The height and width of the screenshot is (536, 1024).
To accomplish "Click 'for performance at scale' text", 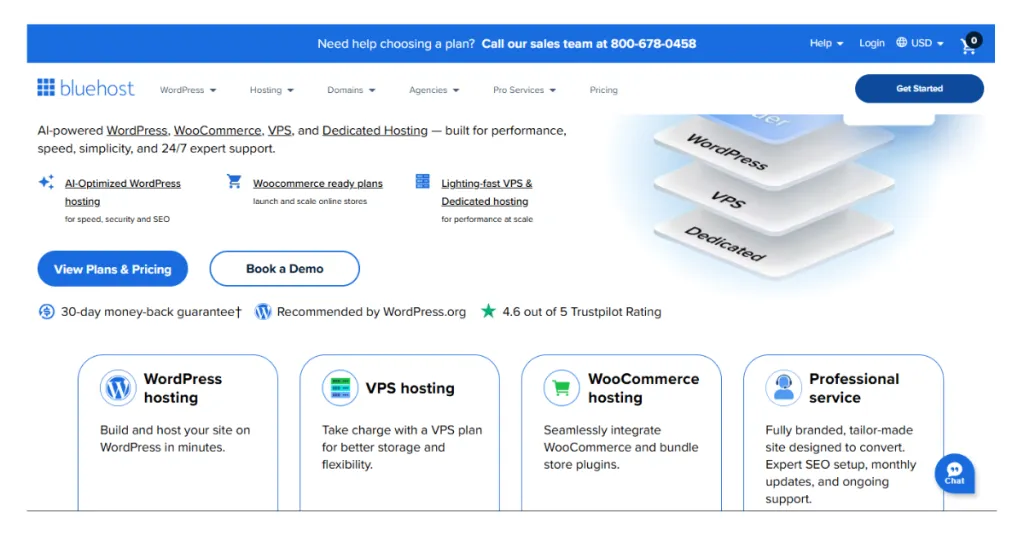I will [487, 219].
